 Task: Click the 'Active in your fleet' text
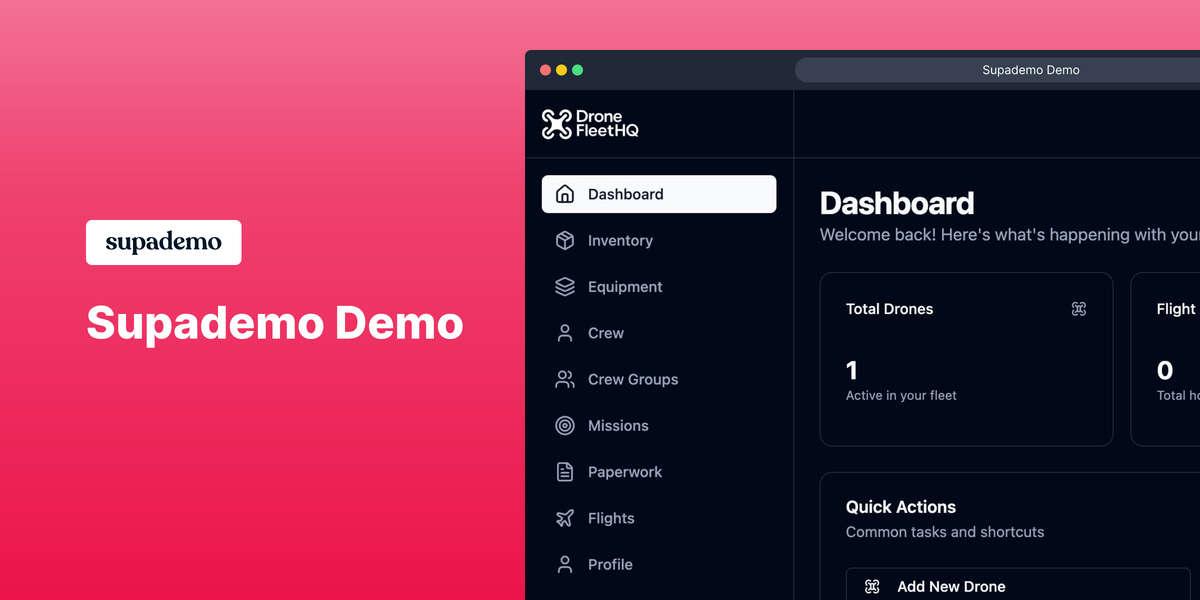(x=901, y=395)
